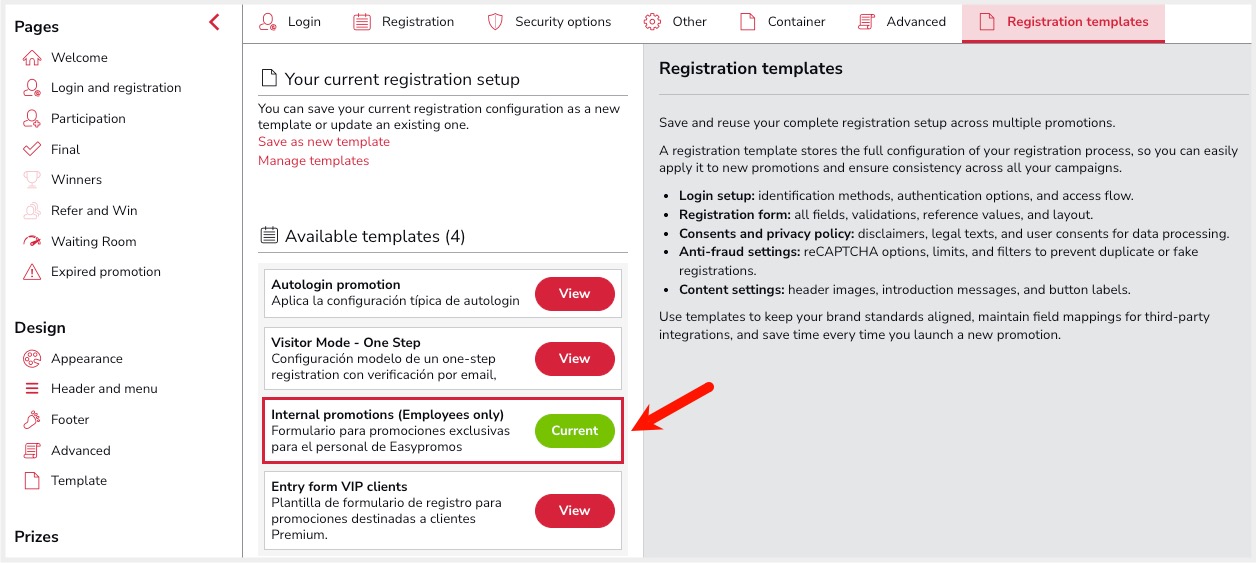Collapse the sidebar with red chevron
The height and width of the screenshot is (563, 1256).
tap(214, 22)
